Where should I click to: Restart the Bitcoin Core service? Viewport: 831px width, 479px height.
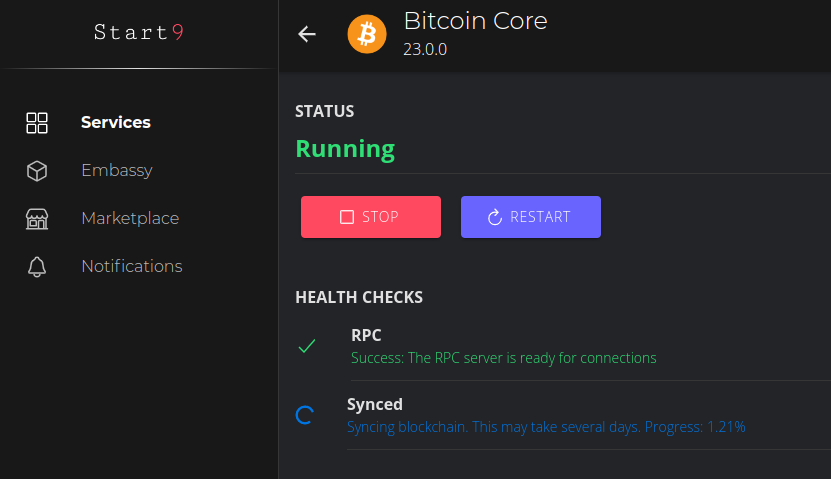click(x=531, y=217)
